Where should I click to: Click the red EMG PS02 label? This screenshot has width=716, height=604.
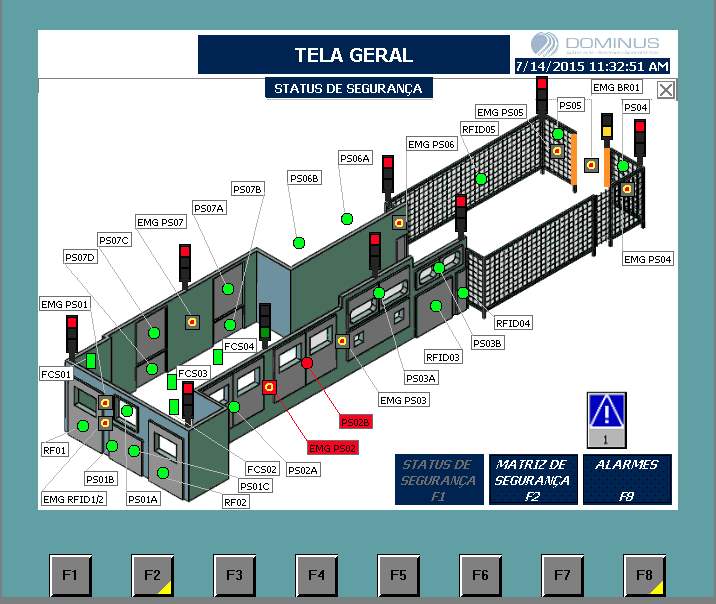332,448
